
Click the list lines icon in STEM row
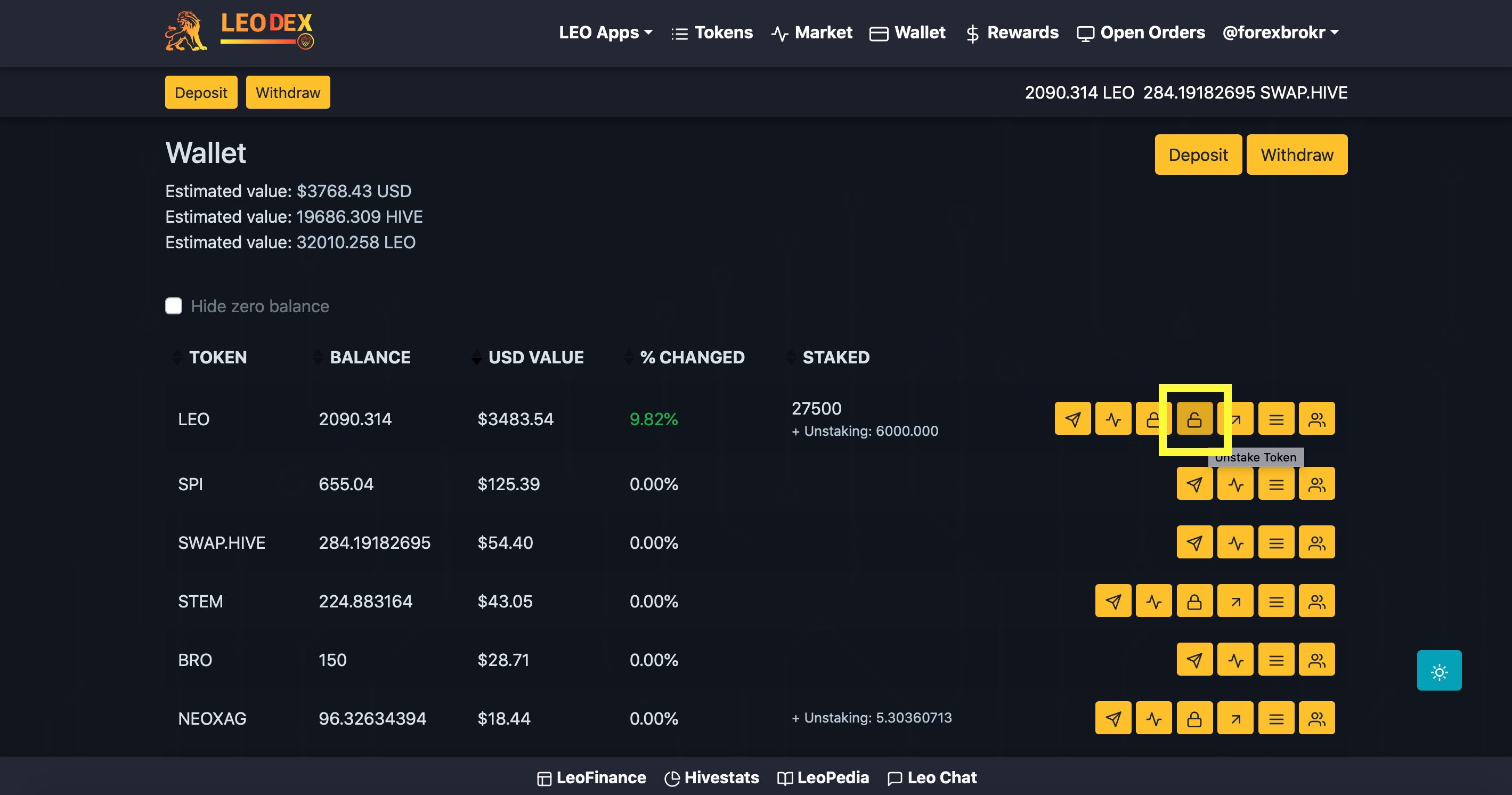pos(1276,601)
